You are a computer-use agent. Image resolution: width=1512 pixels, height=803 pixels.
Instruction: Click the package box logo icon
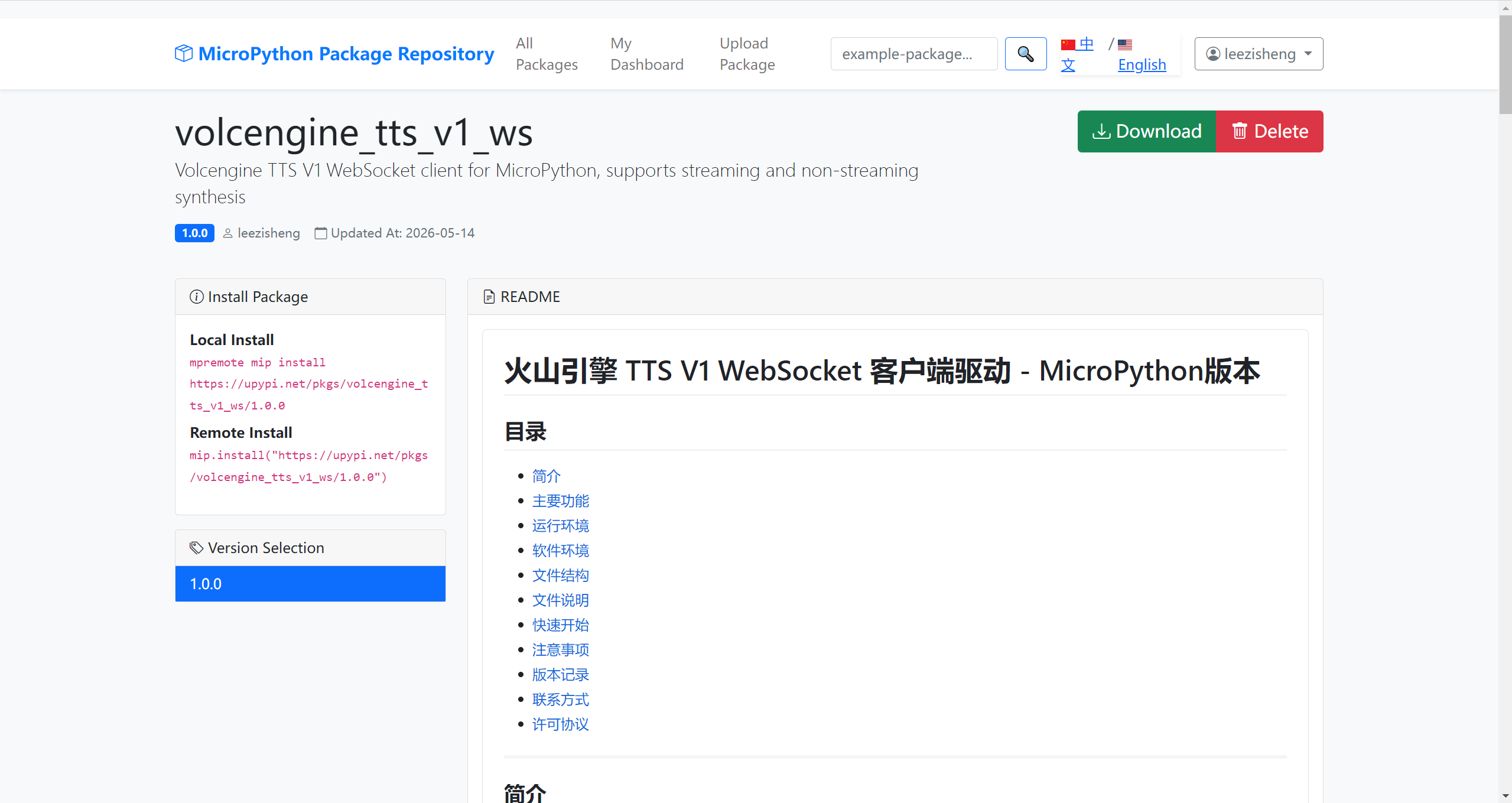184,53
